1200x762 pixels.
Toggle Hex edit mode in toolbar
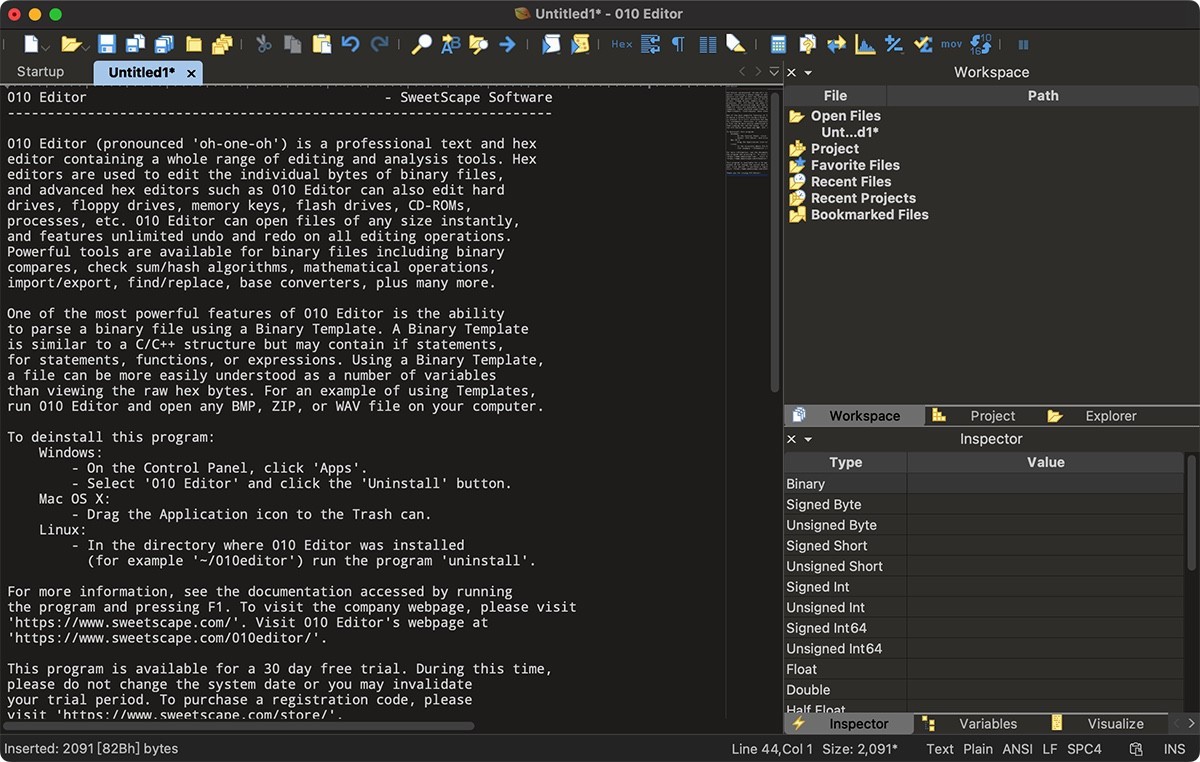[x=622, y=44]
